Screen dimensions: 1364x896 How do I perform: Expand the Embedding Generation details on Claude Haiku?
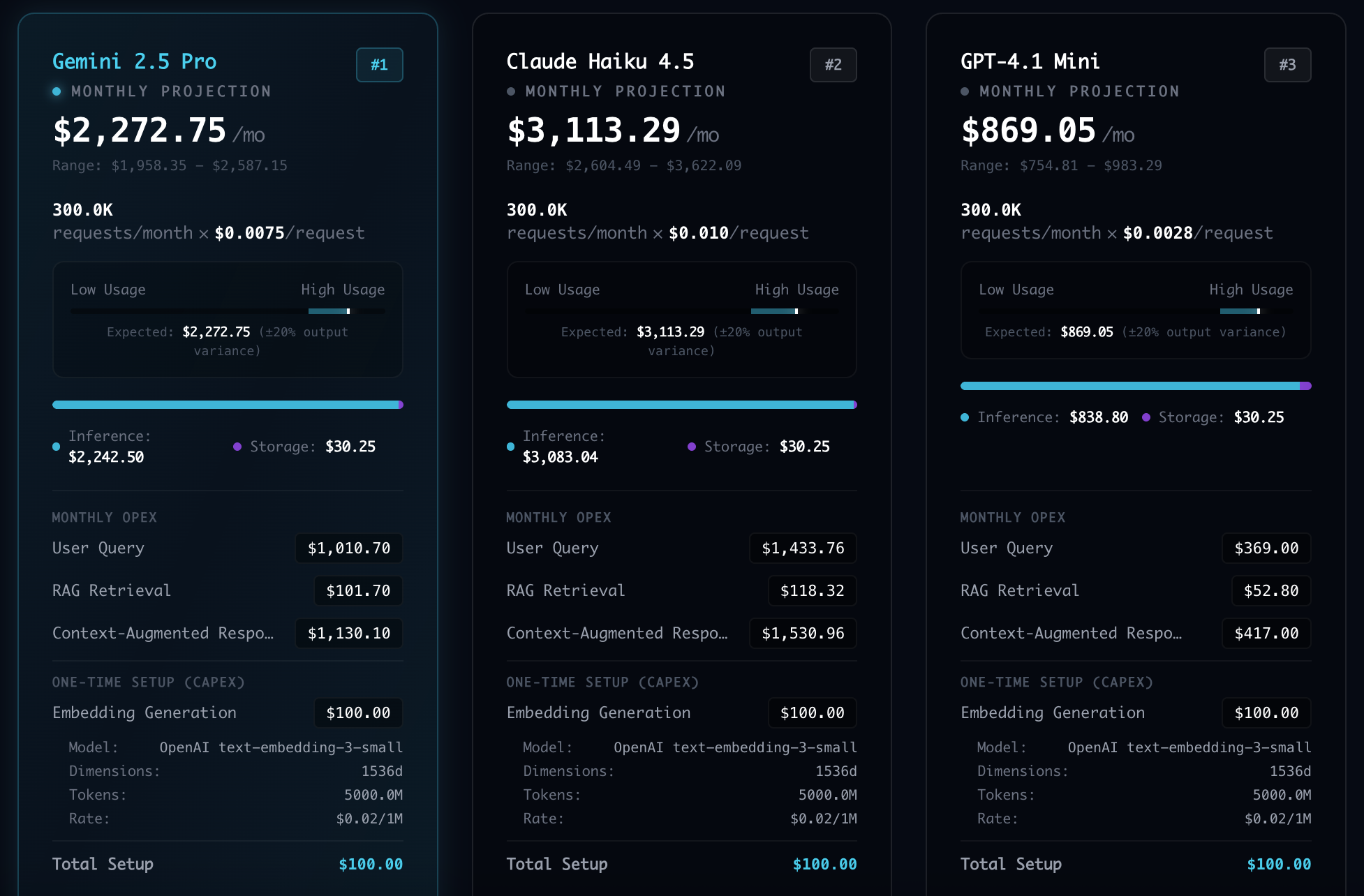pyautogui.click(x=598, y=712)
